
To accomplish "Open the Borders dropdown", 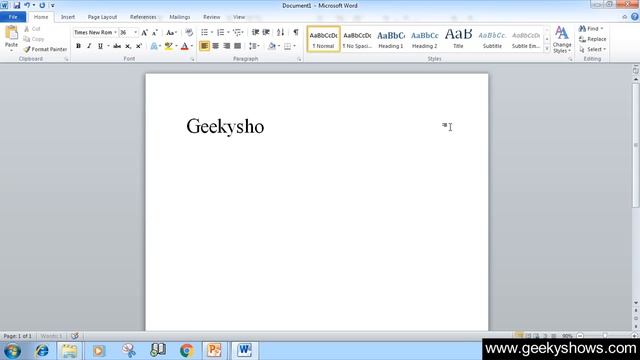I will [289, 46].
